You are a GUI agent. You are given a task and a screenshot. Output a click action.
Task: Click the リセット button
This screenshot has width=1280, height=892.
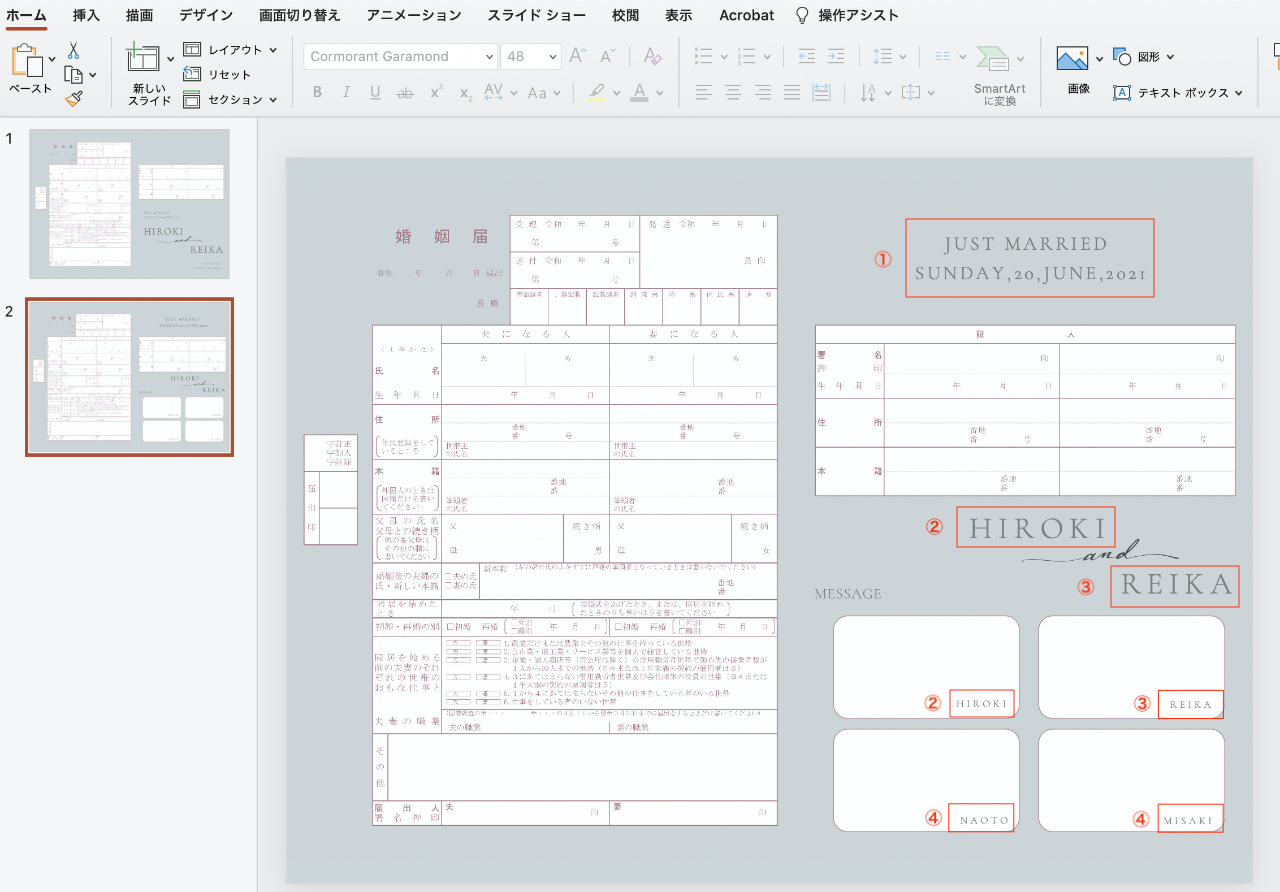point(229,74)
